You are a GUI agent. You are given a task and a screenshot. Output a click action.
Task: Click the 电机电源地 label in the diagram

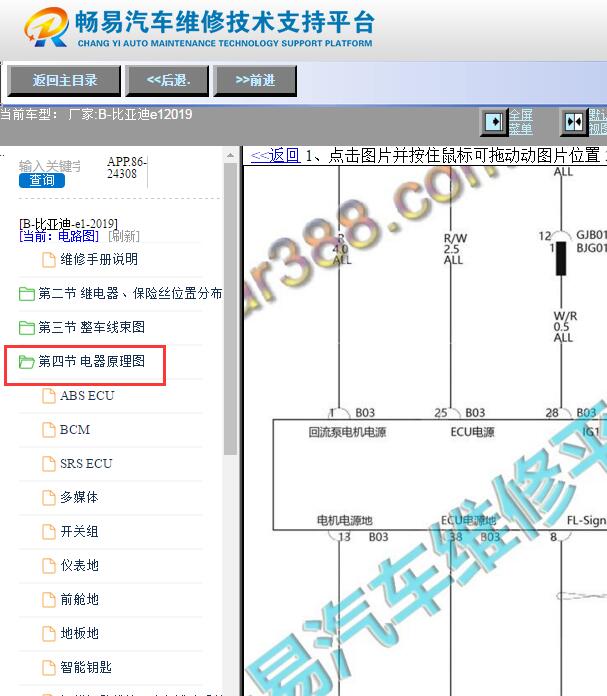click(x=345, y=520)
